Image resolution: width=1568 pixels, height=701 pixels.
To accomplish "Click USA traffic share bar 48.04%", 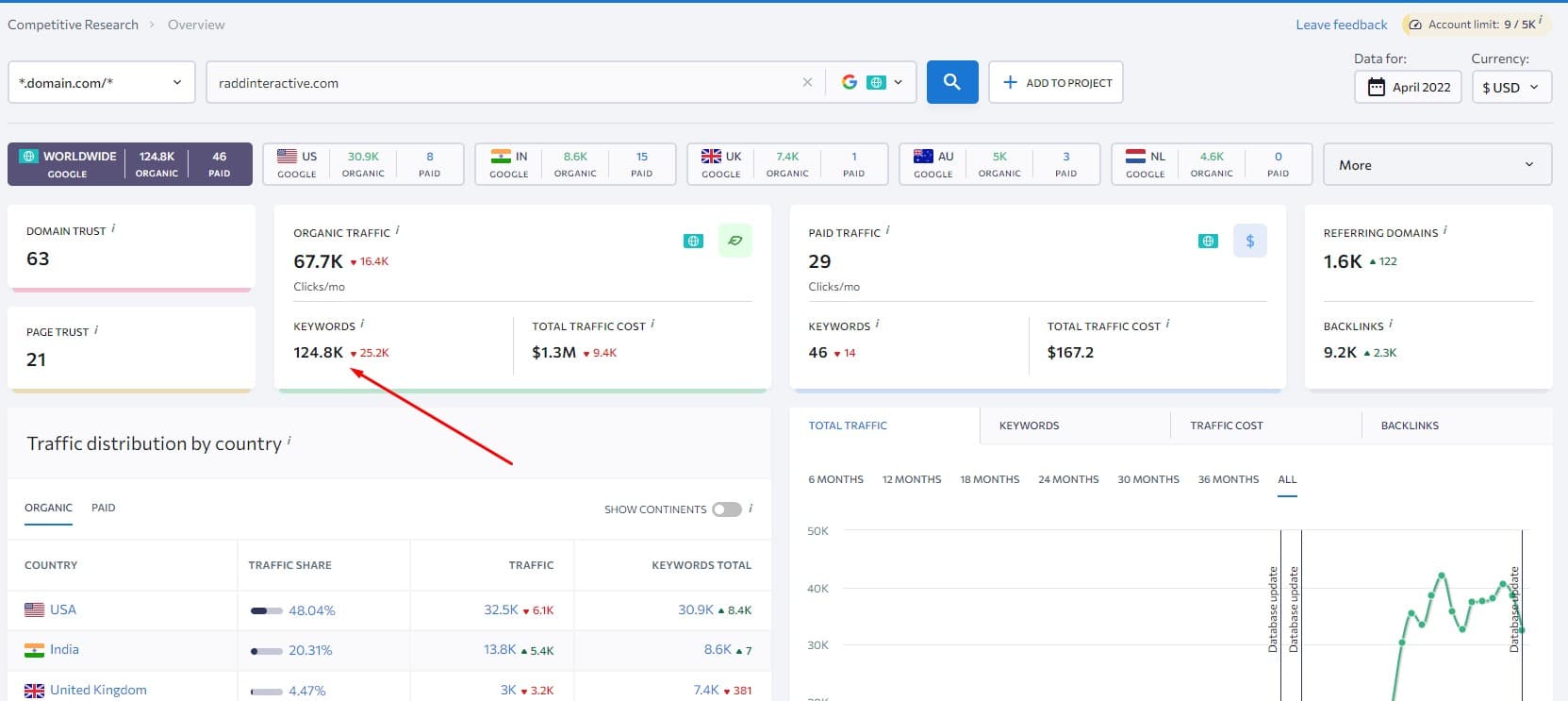I will 267,610.
